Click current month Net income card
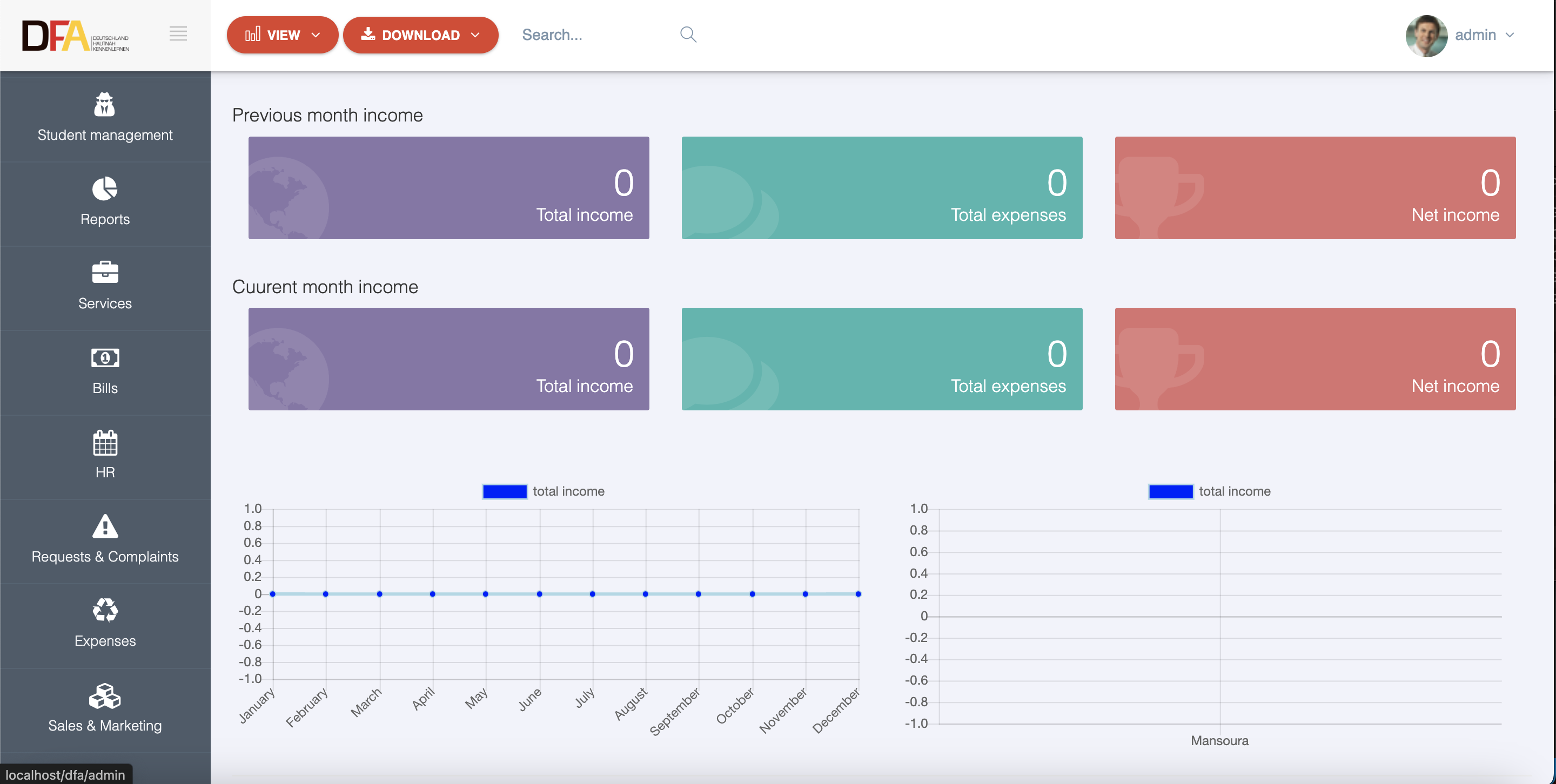 point(1315,359)
